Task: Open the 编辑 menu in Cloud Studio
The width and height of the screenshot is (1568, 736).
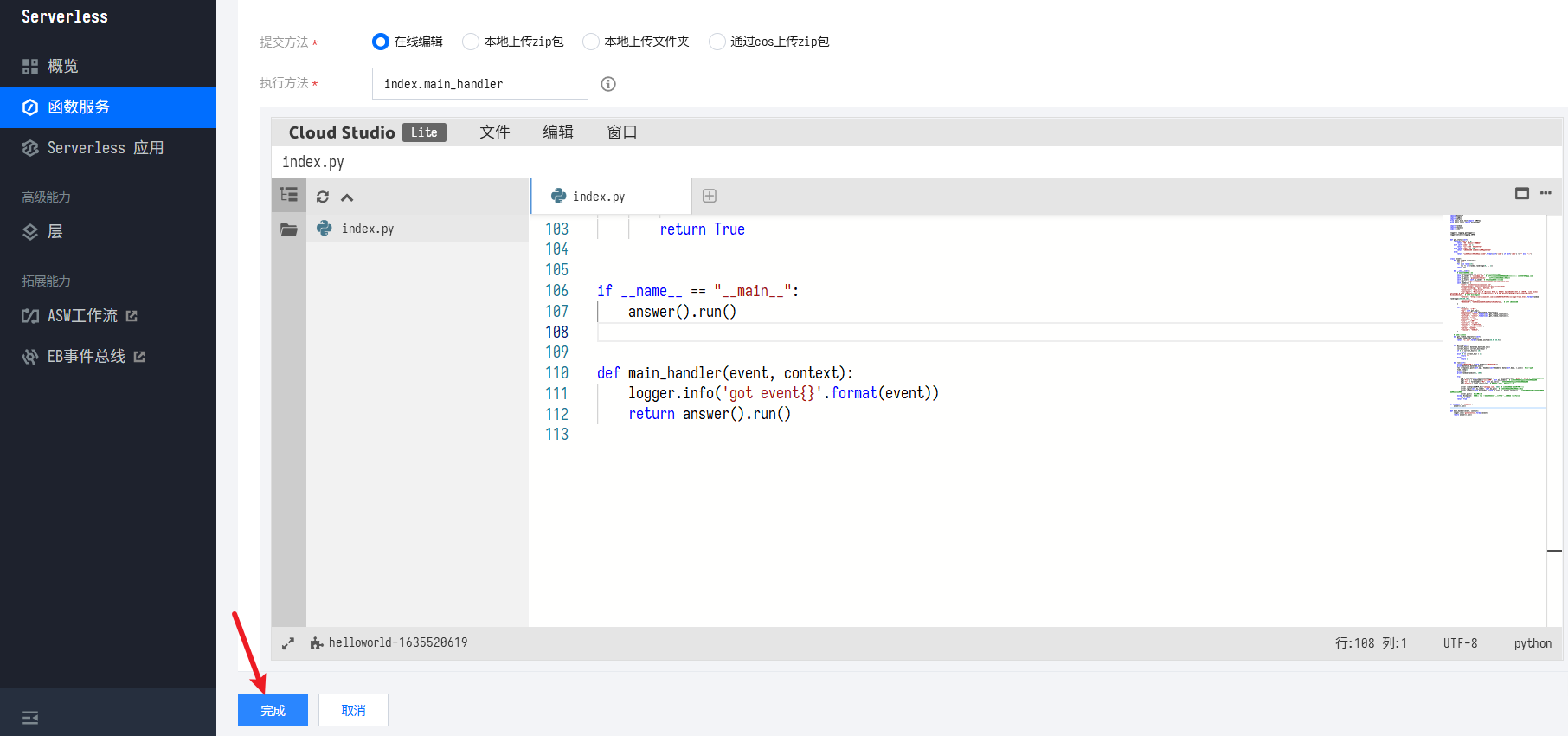Action: (x=558, y=132)
